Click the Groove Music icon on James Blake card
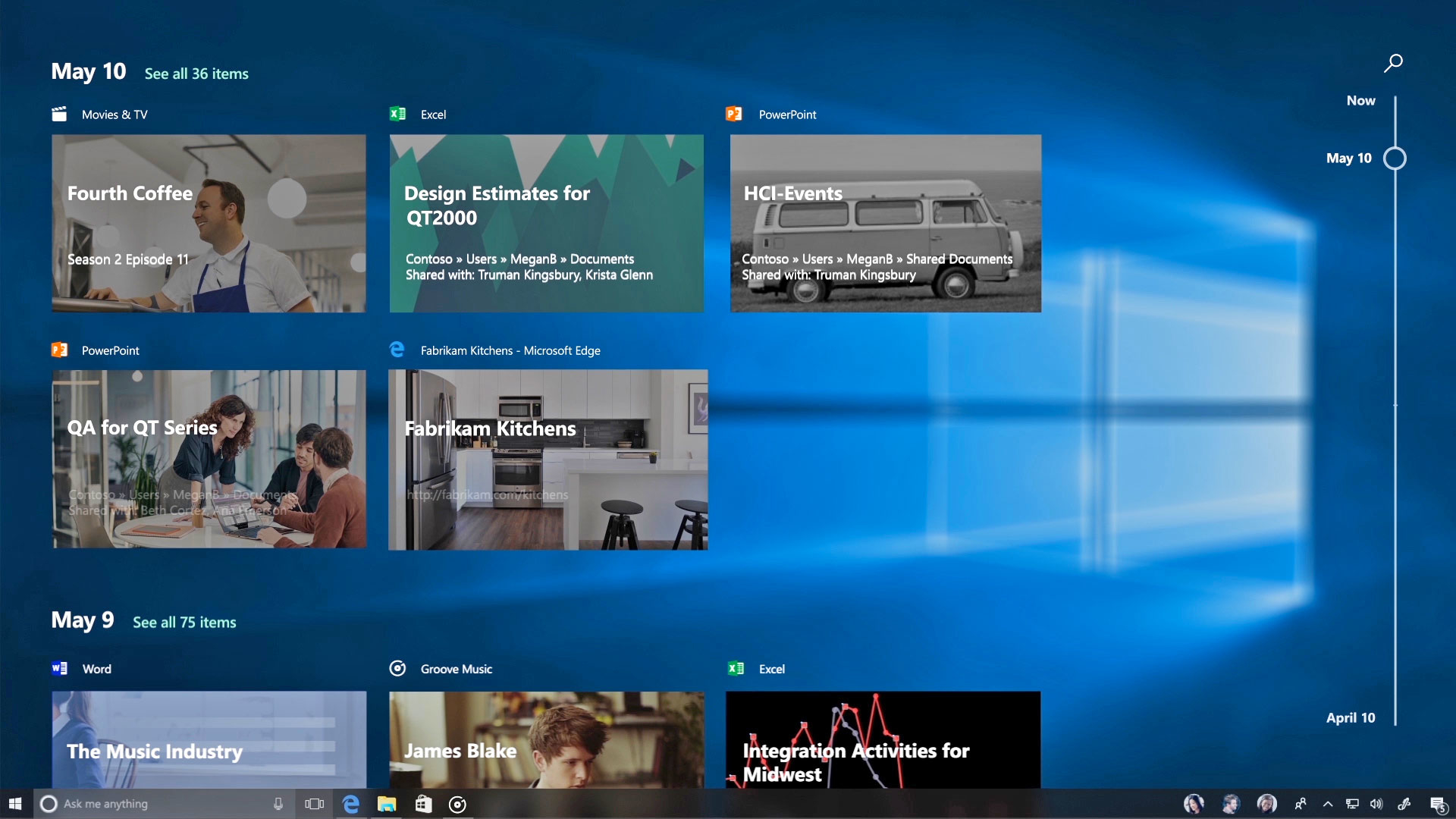Viewport: 1456px width, 819px height. point(398,668)
